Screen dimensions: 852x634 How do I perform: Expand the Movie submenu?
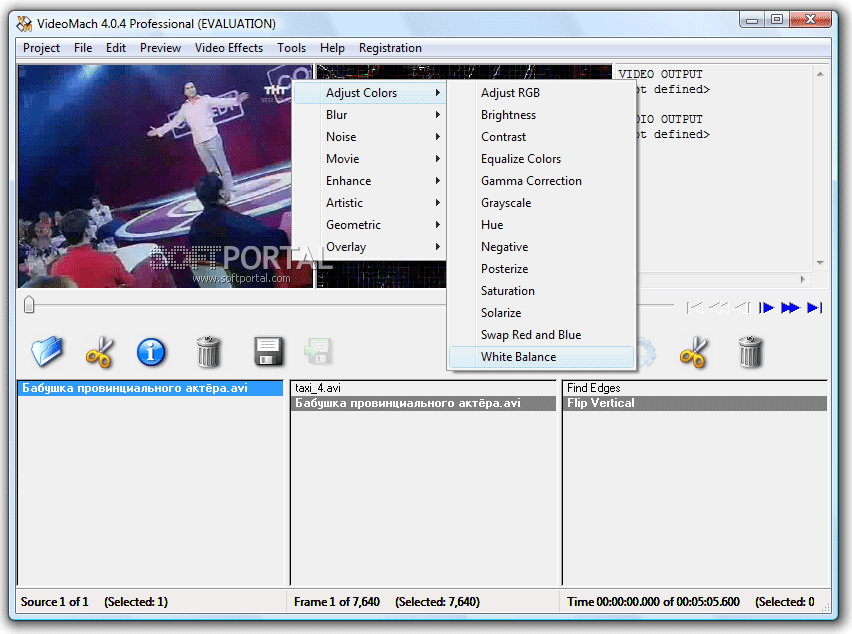[x=369, y=159]
